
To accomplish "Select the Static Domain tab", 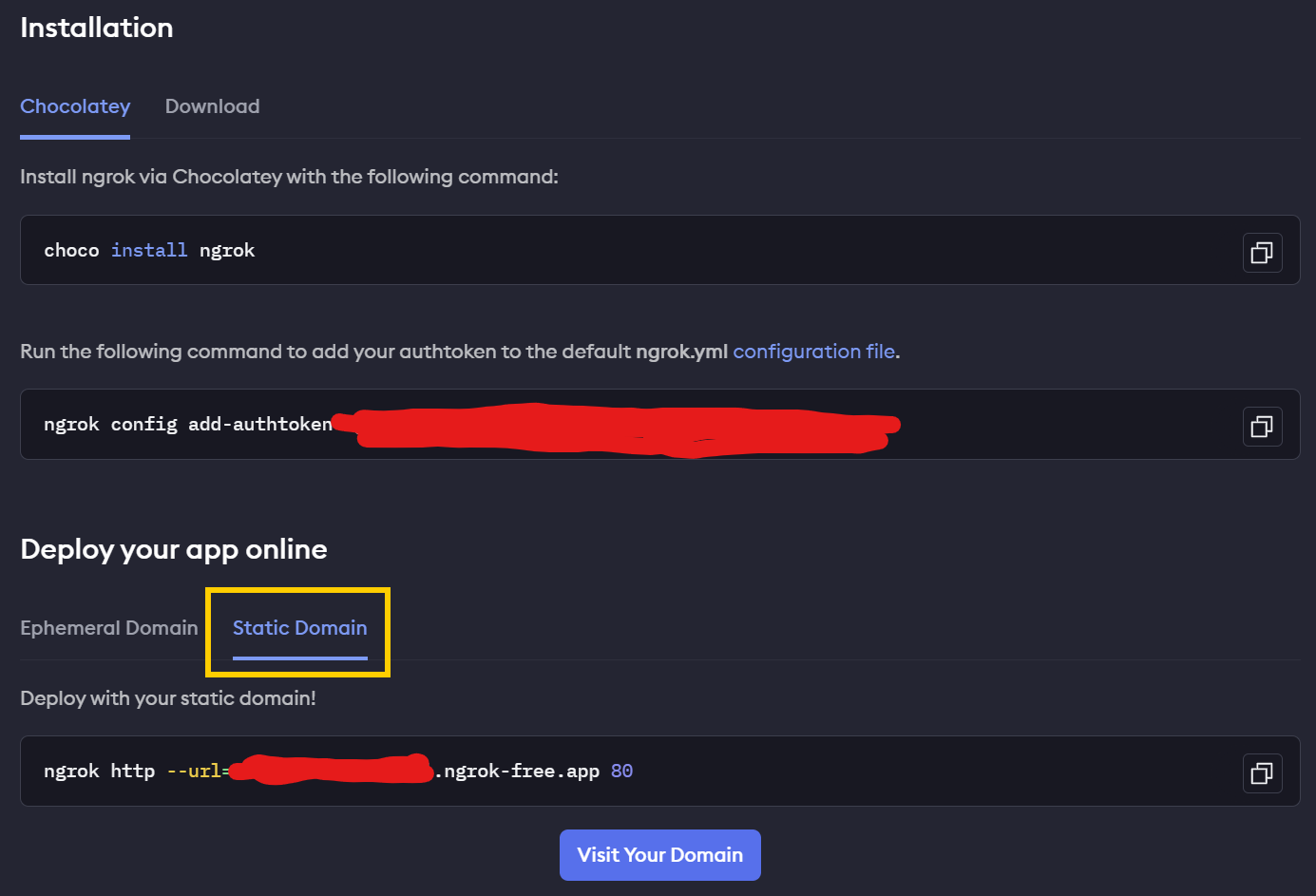I will pyautogui.click(x=299, y=628).
